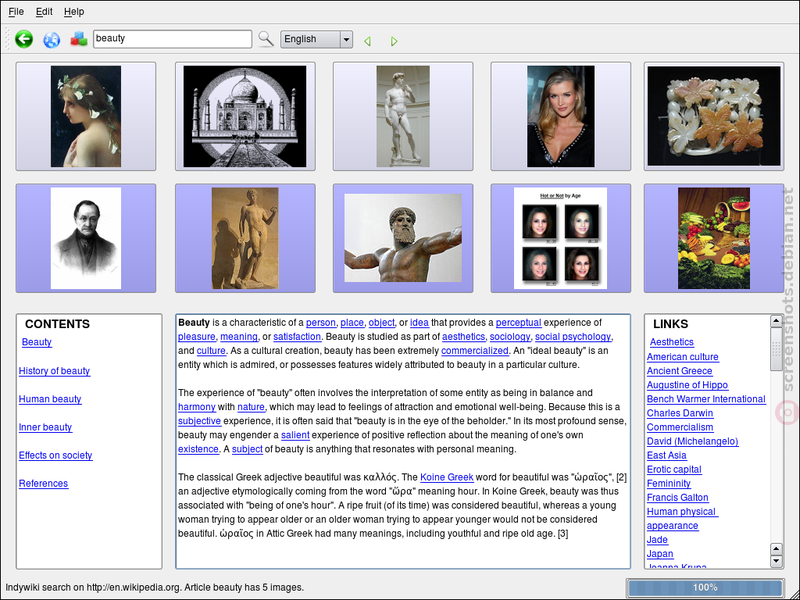Open the David (Michelangelo) link

pyautogui.click(x=692, y=441)
